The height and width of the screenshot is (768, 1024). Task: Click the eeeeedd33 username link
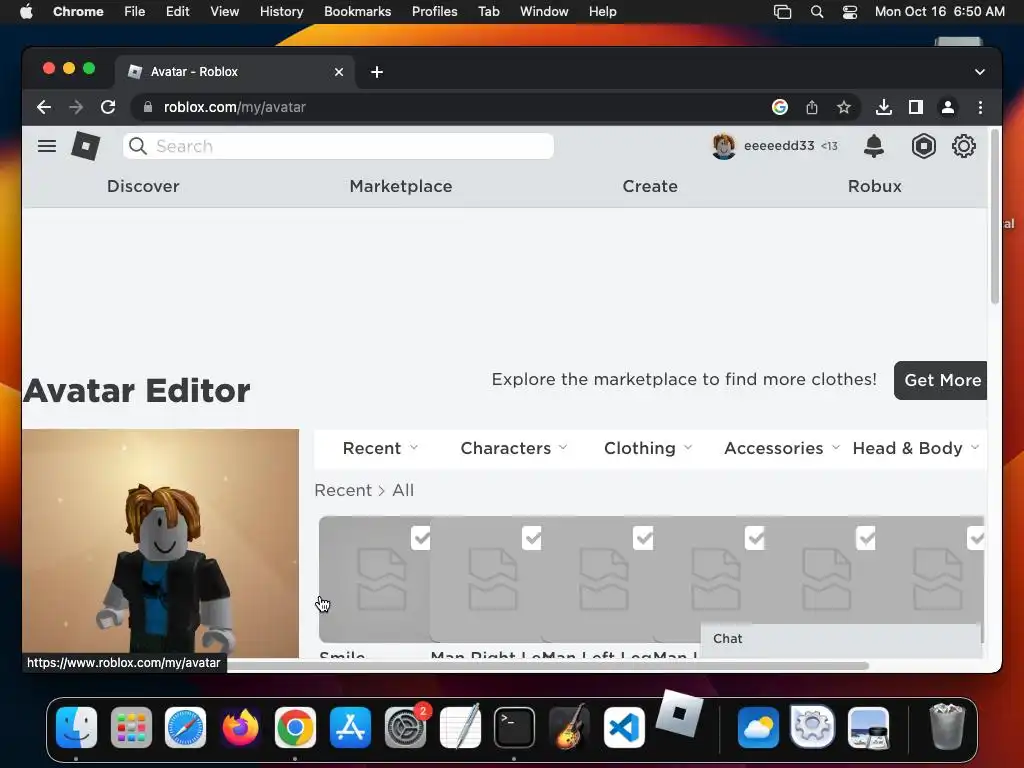[778, 146]
